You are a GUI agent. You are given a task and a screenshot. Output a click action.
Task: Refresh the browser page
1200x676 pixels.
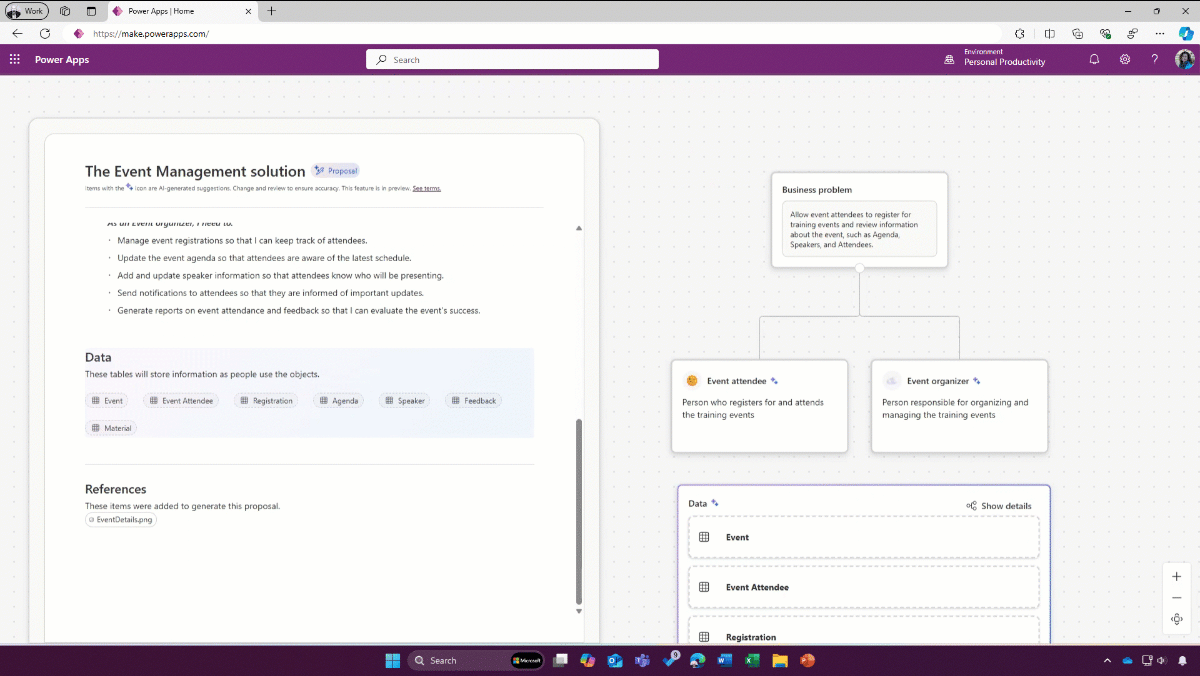(45, 33)
